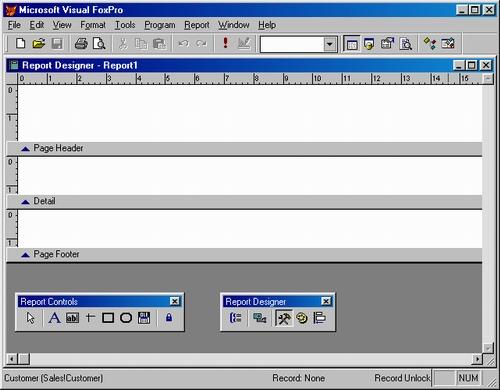Click the Customer (Sales!Customer) status text
Viewport: 500px width, 390px height.
click(54, 378)
